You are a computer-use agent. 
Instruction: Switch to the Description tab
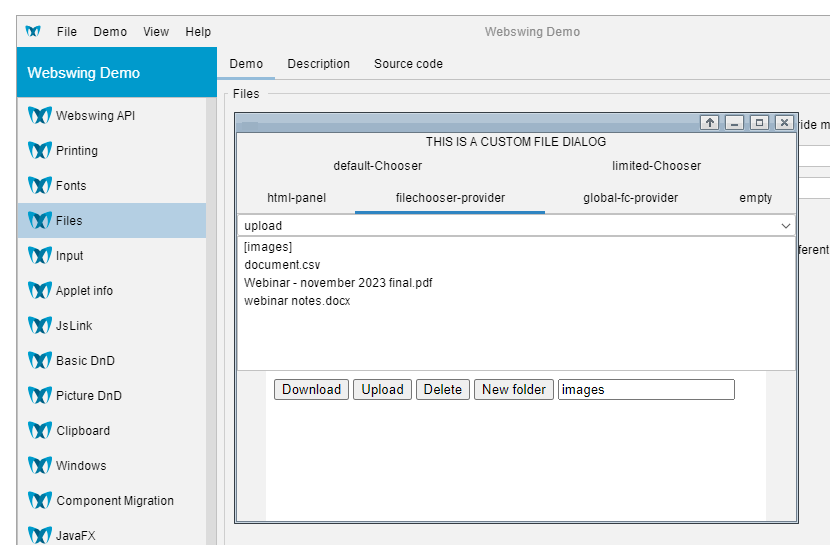pyautogui.click(x=319, y=63)
